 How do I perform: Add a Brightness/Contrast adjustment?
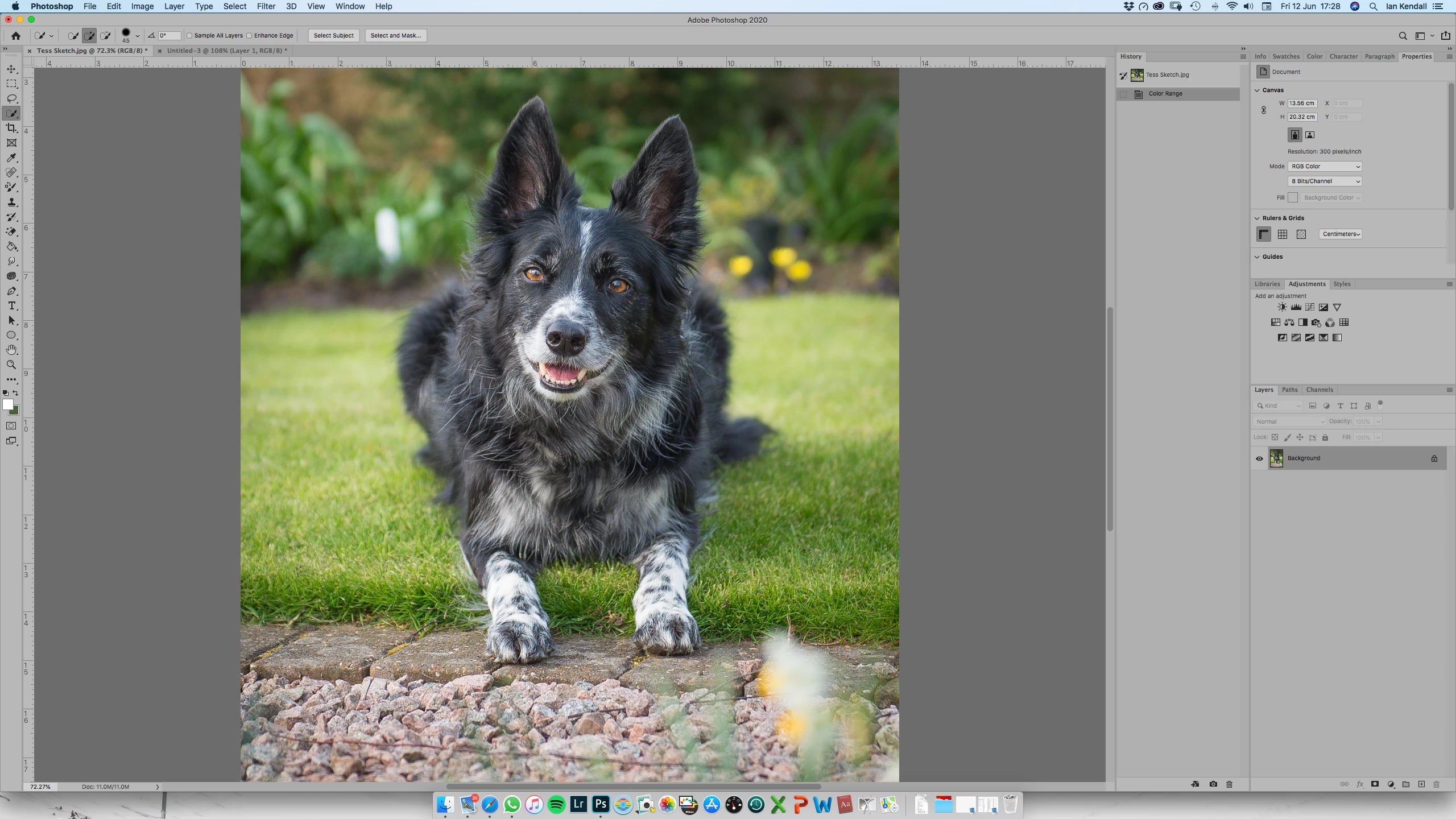[x=1282, y=307]
